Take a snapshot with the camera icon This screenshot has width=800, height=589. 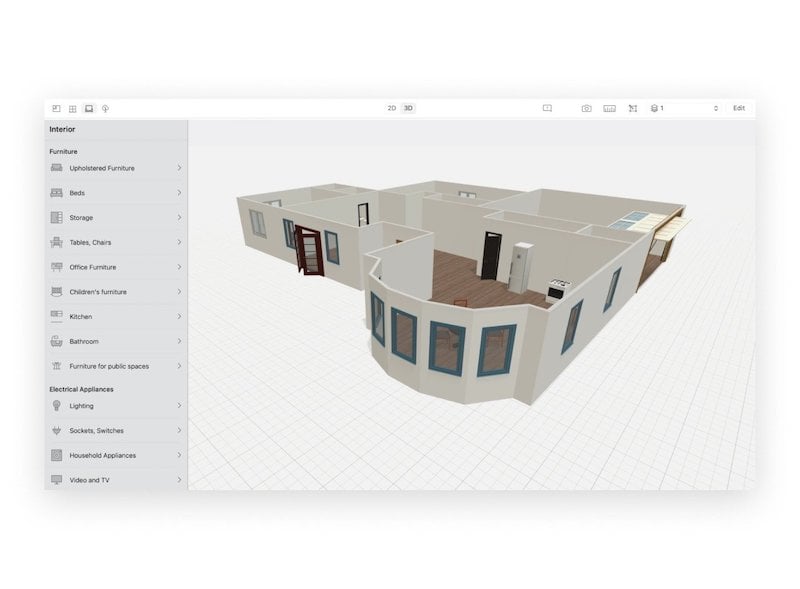pos(586,108)
